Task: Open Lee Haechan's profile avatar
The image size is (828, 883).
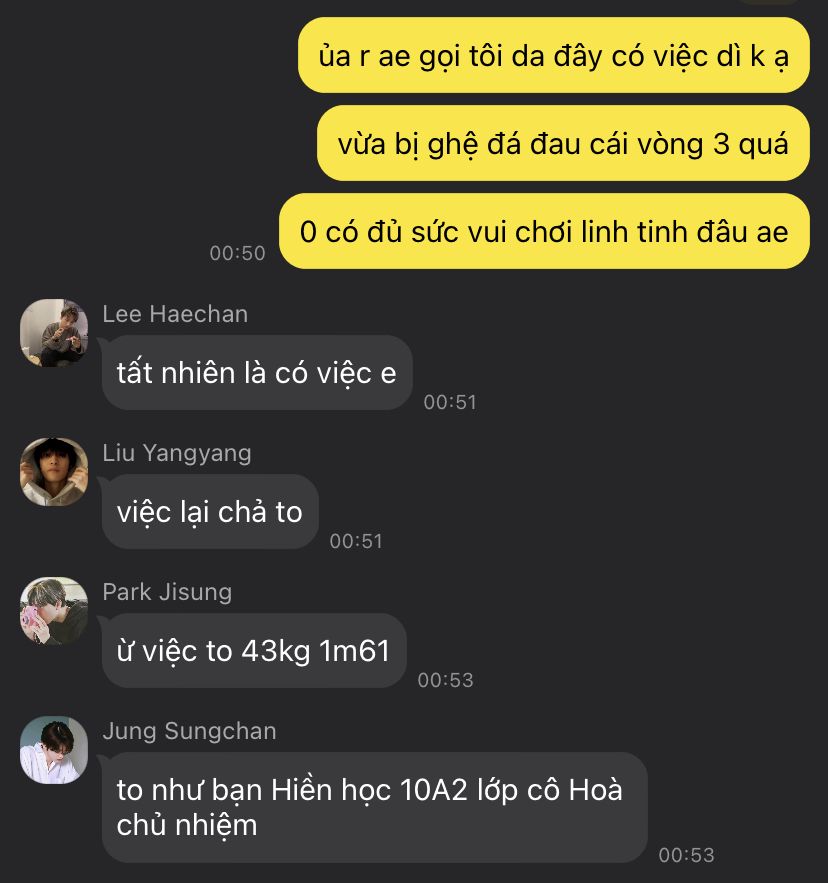Action: (54, 333)
